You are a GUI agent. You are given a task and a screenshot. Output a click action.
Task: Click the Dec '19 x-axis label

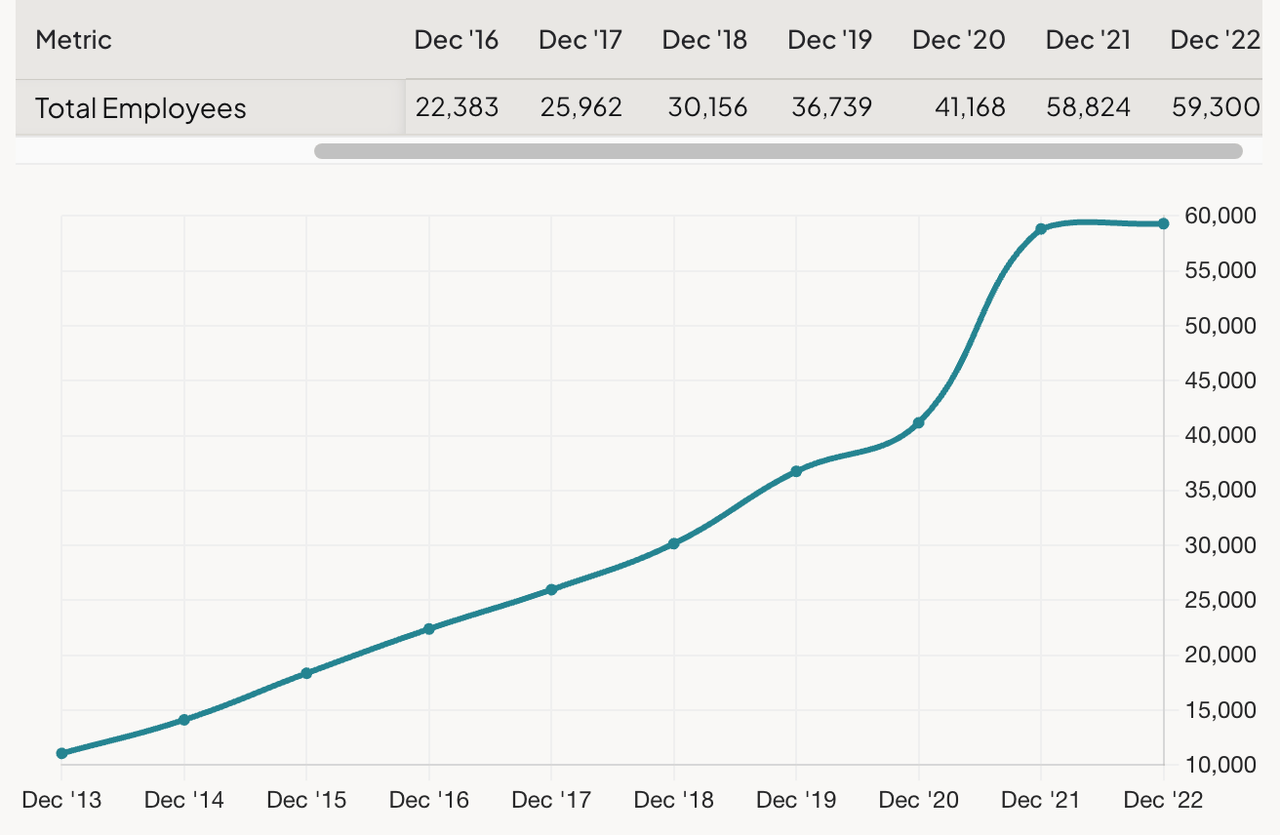[x=797, y=800]
